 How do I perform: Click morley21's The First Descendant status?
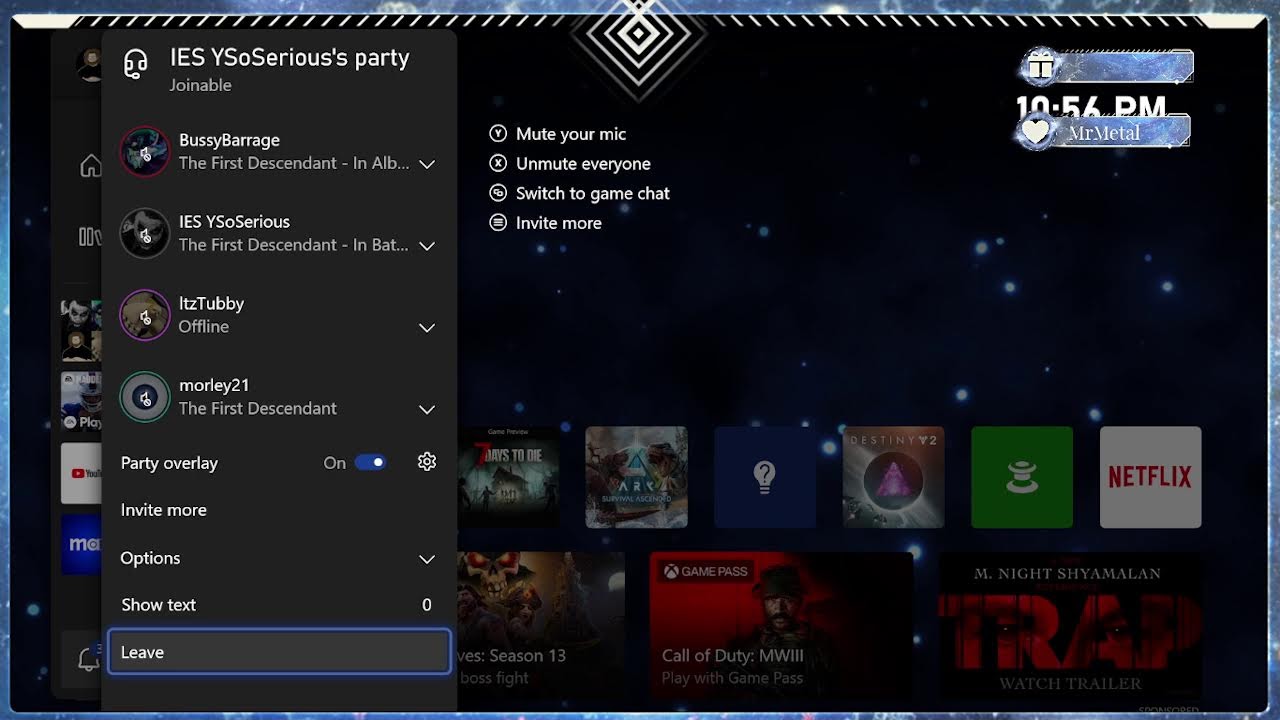pyautogui.click(x=258, y=408)
